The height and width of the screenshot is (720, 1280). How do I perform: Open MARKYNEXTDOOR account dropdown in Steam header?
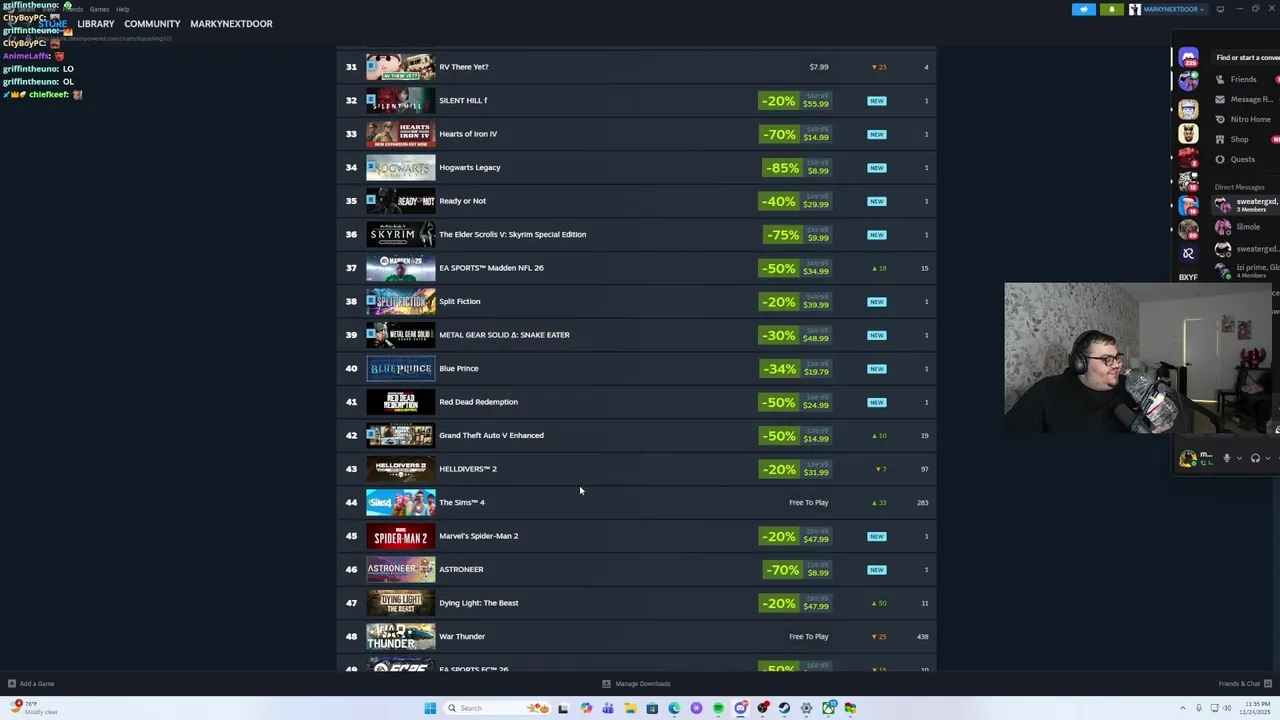1167,9
